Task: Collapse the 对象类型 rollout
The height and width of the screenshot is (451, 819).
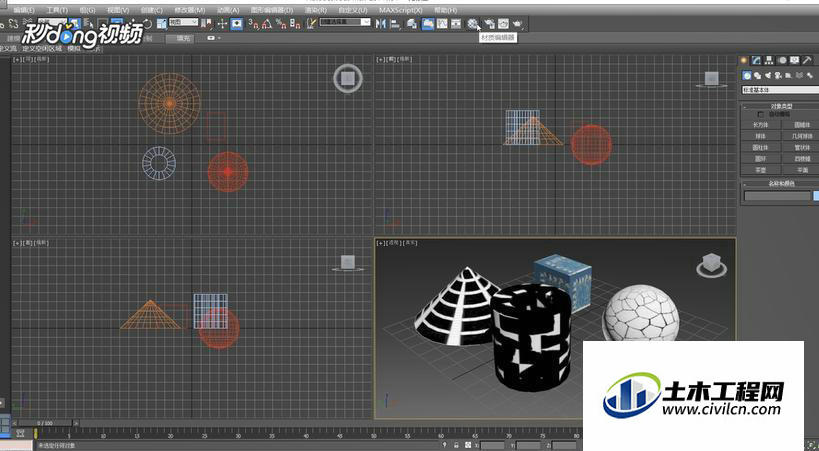Action: pyautogui.click(x=780, y=106)
